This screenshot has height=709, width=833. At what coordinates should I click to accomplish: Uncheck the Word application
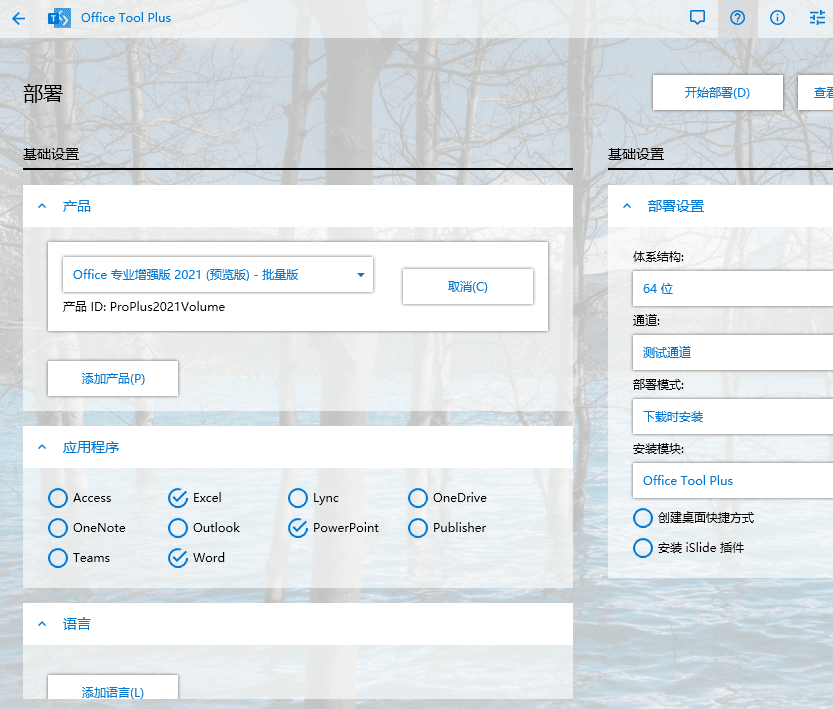(178, 558)
